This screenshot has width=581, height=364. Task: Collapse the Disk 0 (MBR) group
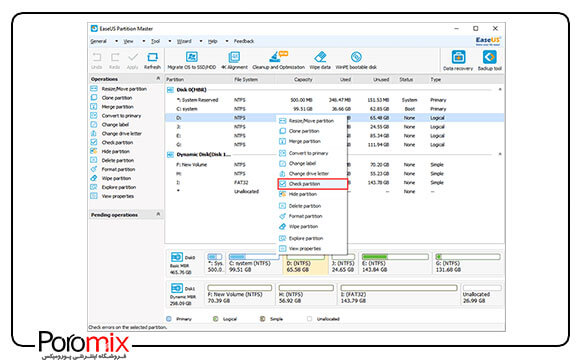tap(500, 89)
